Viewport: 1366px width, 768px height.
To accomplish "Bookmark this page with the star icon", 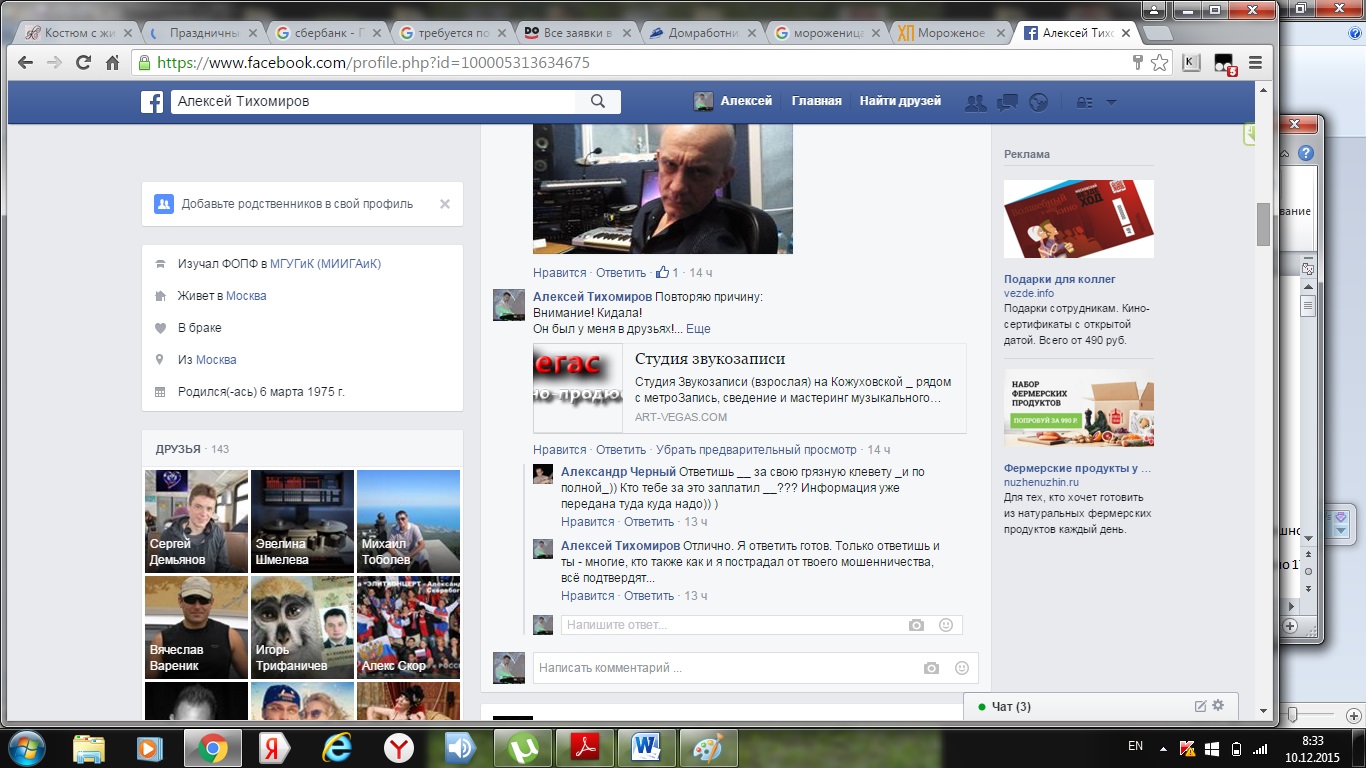I will (1159, 62).
